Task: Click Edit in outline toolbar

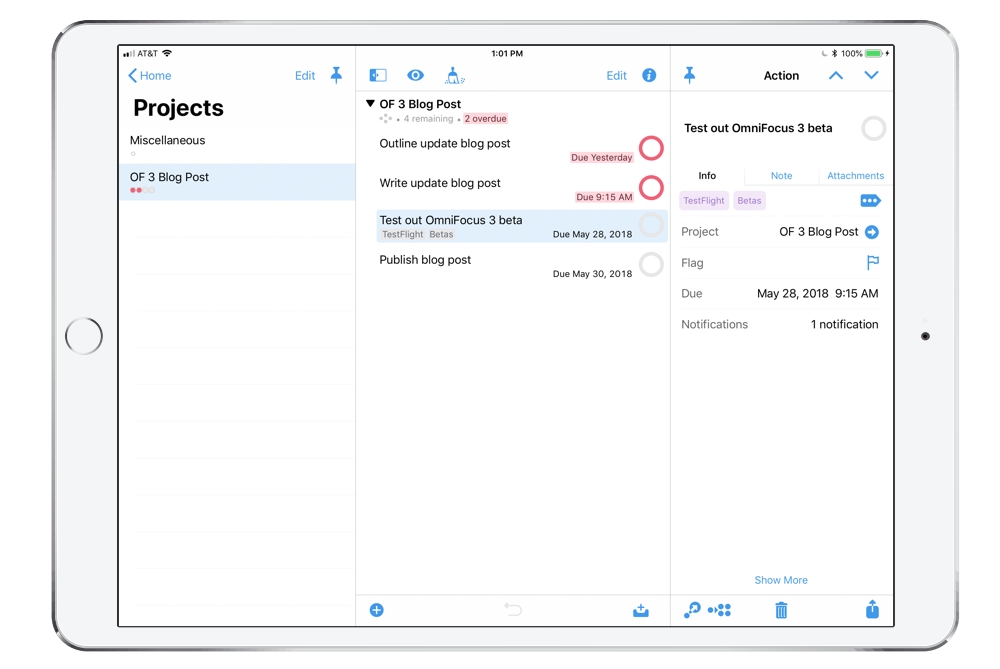Action: [x=616, y=75]
